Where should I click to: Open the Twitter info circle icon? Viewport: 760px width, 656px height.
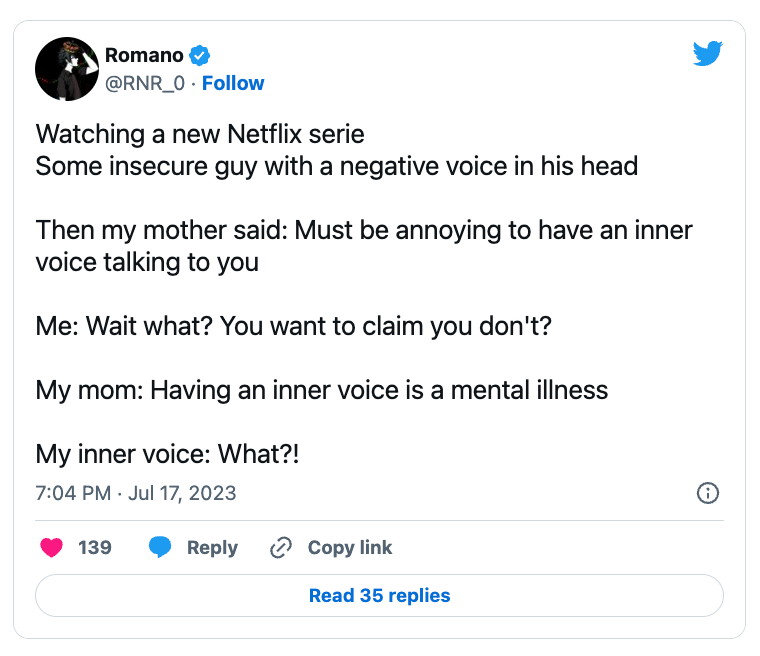coord(707,493)
